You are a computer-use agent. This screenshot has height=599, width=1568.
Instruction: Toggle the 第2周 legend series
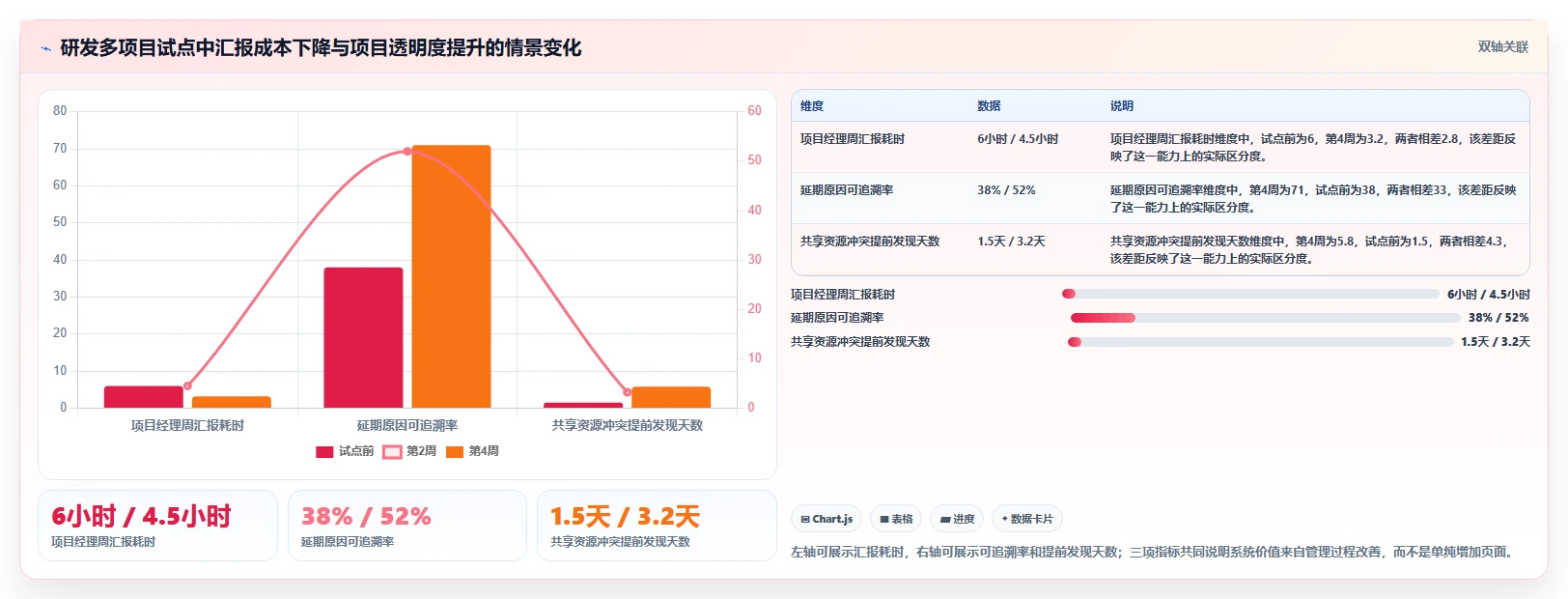coord(409,451)
